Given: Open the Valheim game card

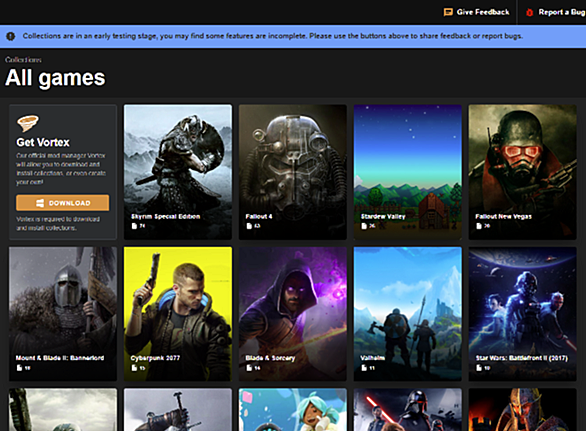Looking at the screenshot, I should pos(408,314).
